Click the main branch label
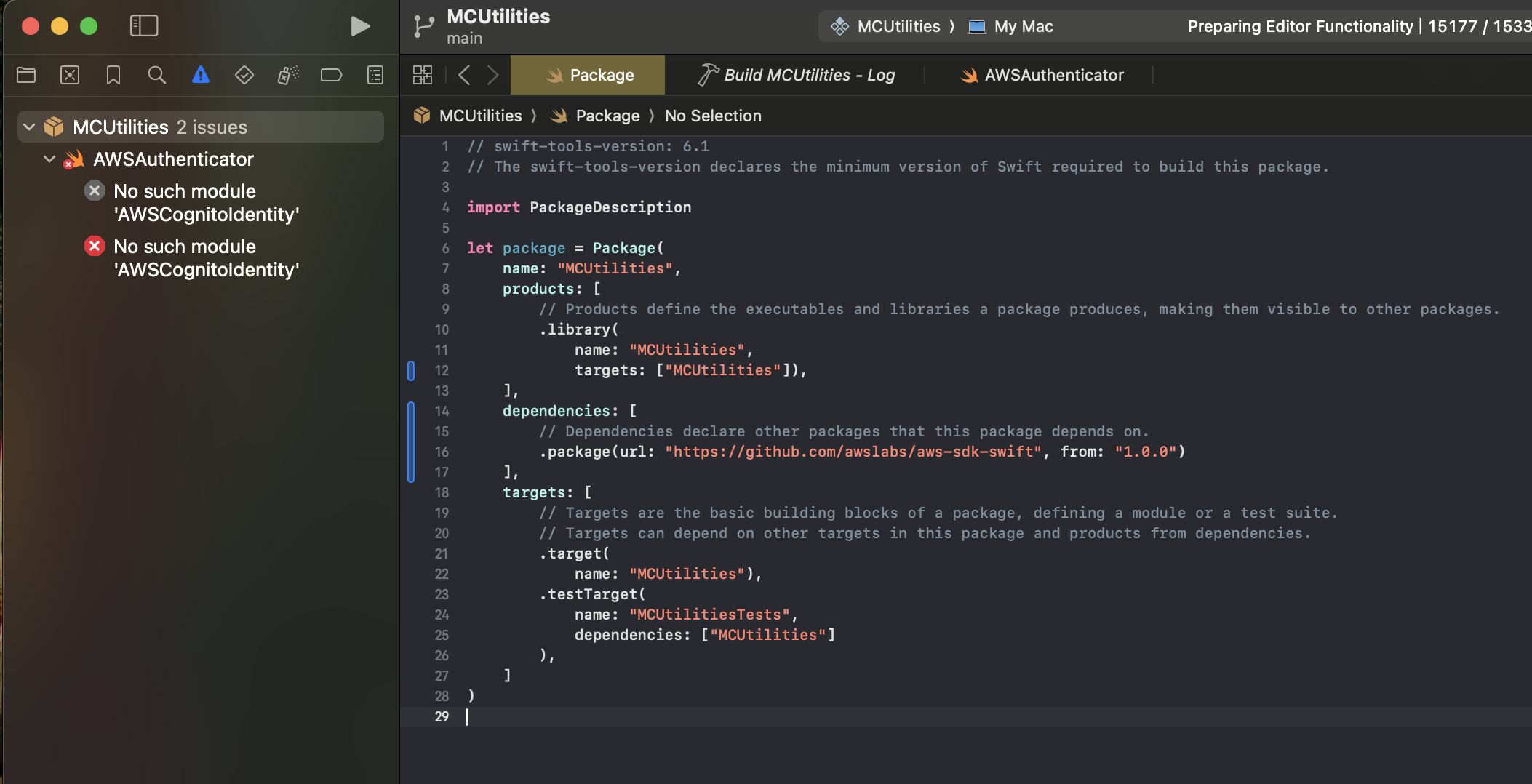Image resolution: width=1532 pixels, height=784 pixels. (x=464, y=38)
